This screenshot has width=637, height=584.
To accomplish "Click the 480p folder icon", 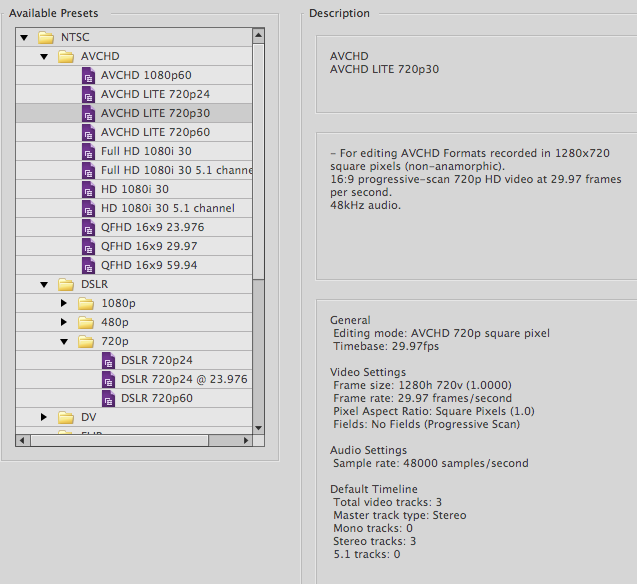I will tap(86, 322).
